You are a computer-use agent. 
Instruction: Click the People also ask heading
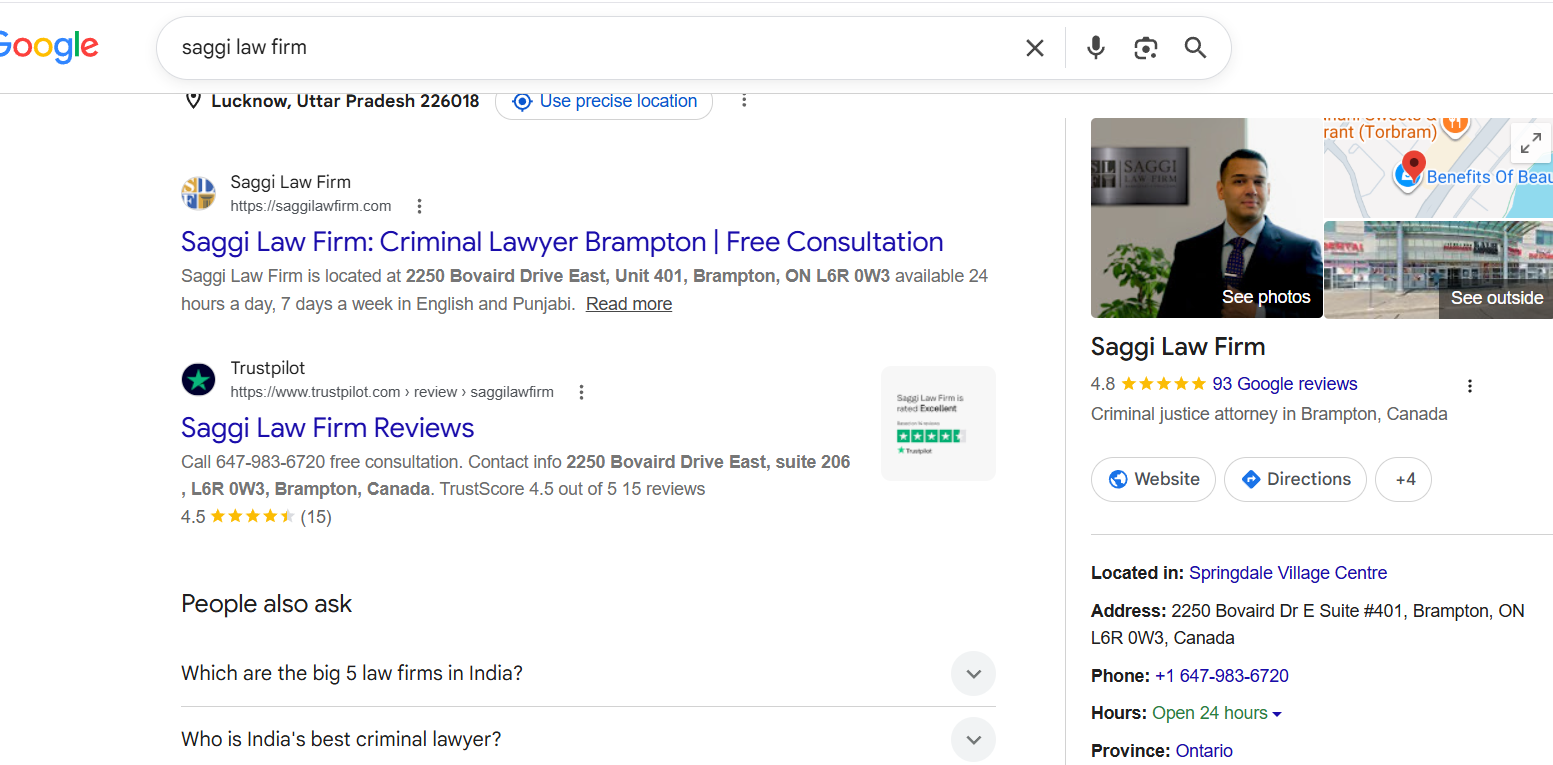click(x=267, y=604)
